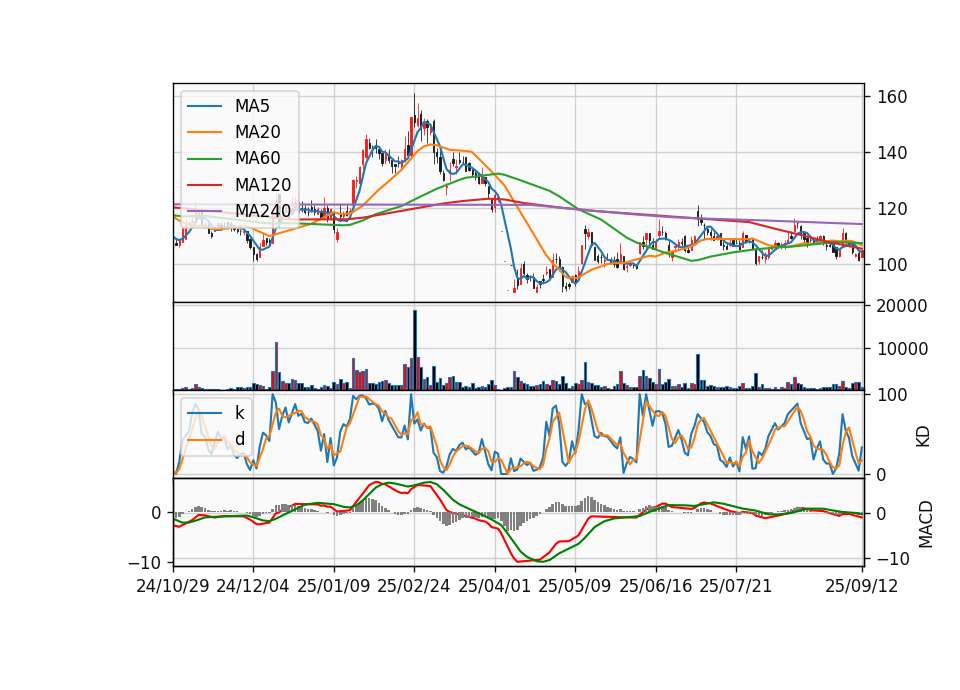Click the green MA60 legend line
Screen dimensions: 960x690
pyautogui.click(x=204, y=159)
